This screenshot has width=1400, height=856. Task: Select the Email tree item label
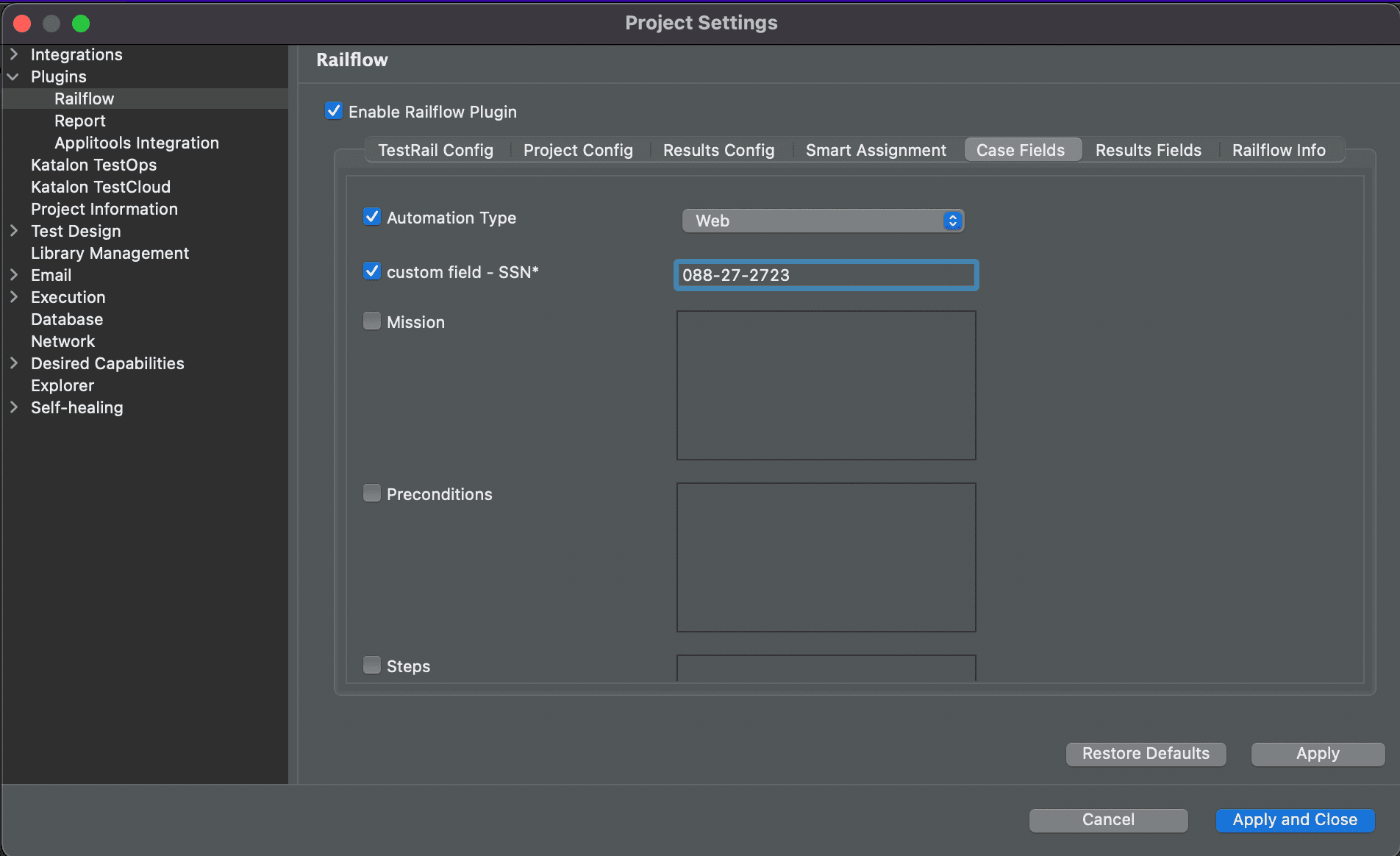51,275
